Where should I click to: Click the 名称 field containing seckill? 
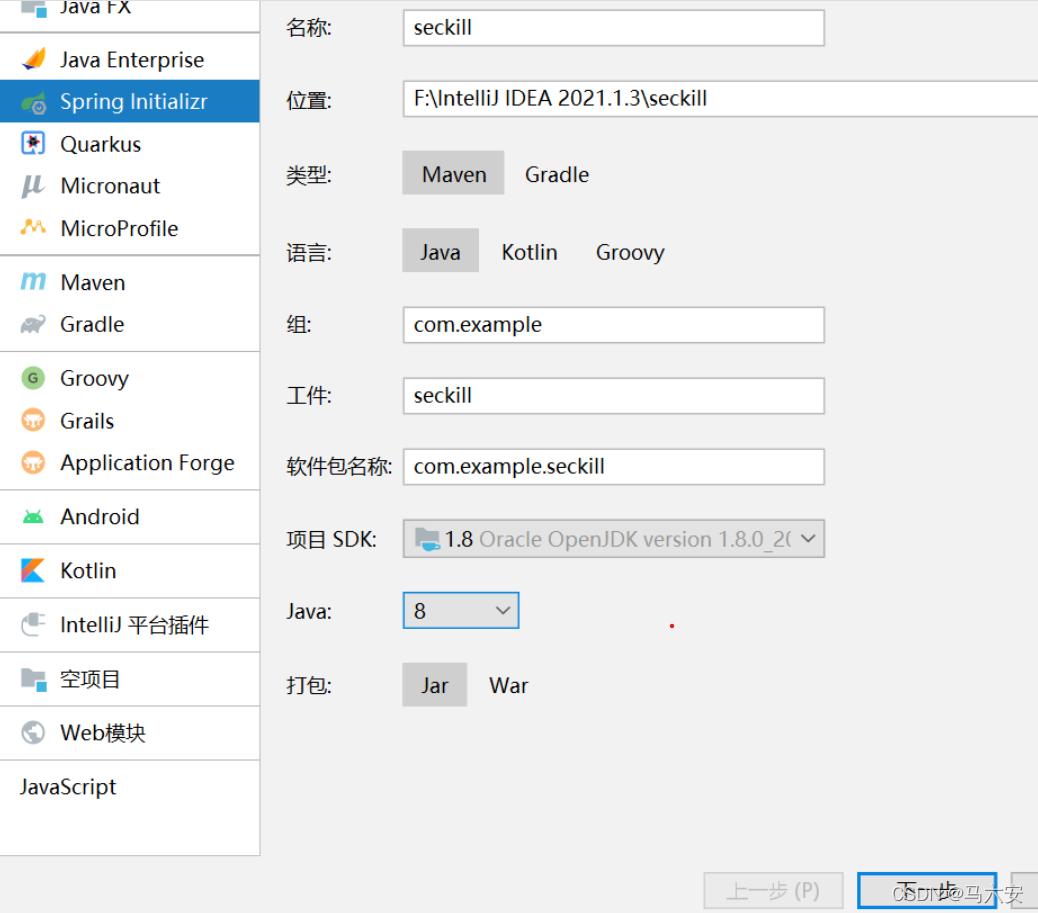(614, 28)
